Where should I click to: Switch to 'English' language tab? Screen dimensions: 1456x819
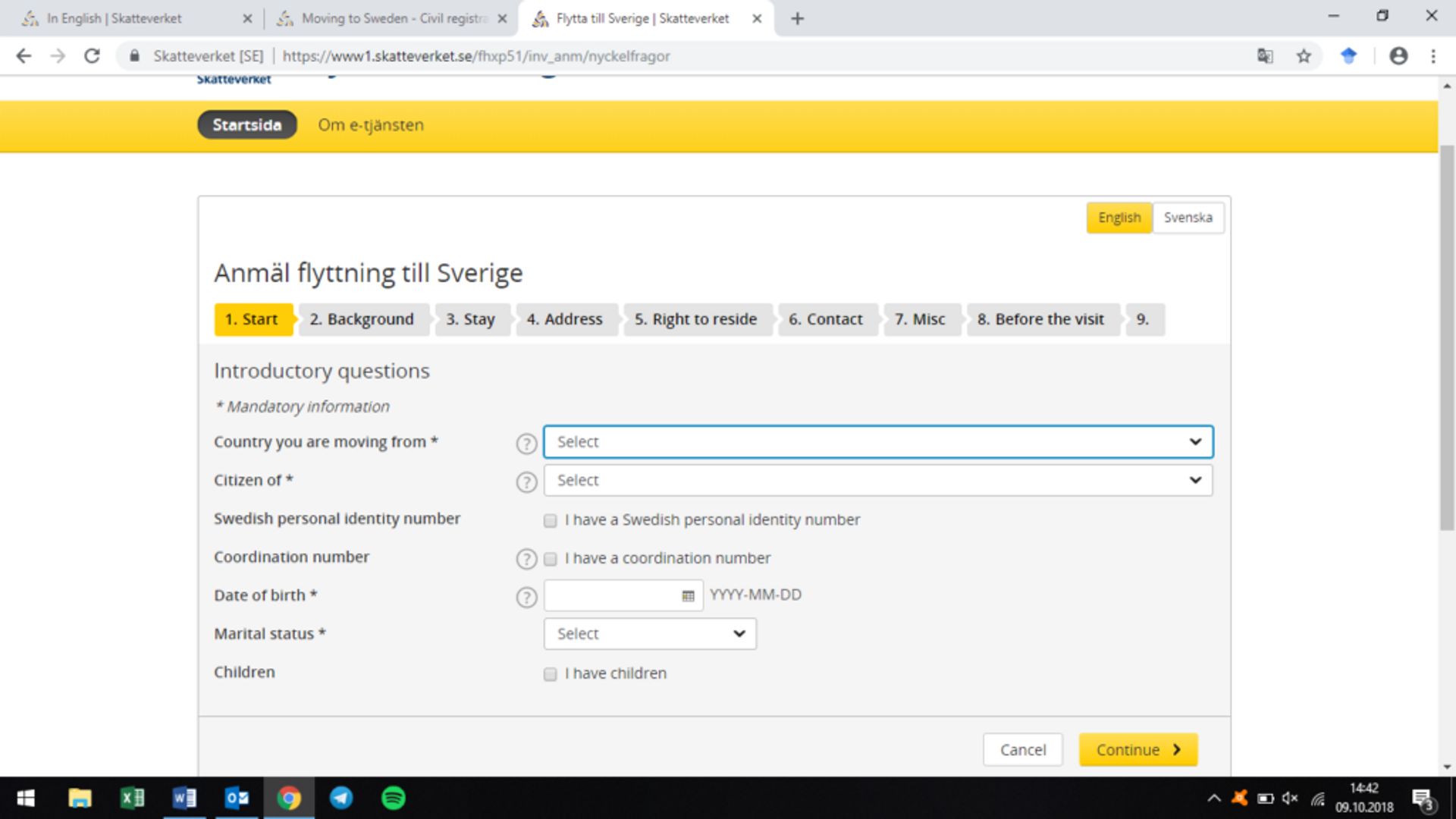[1118, 217]
